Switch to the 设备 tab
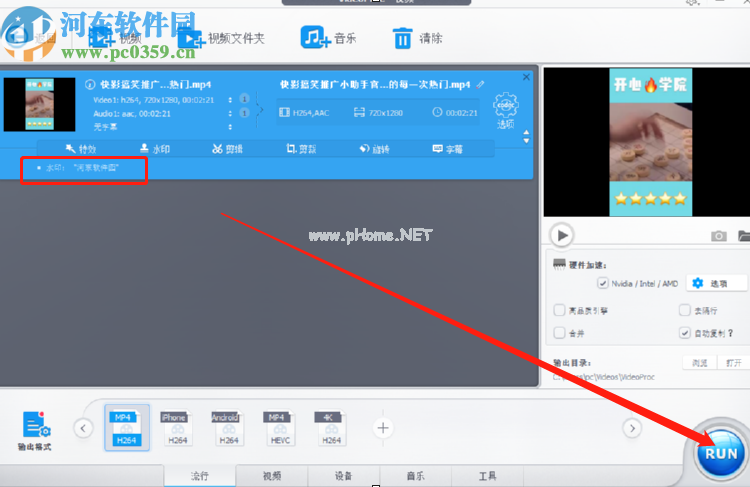 [x=343, y=476]
